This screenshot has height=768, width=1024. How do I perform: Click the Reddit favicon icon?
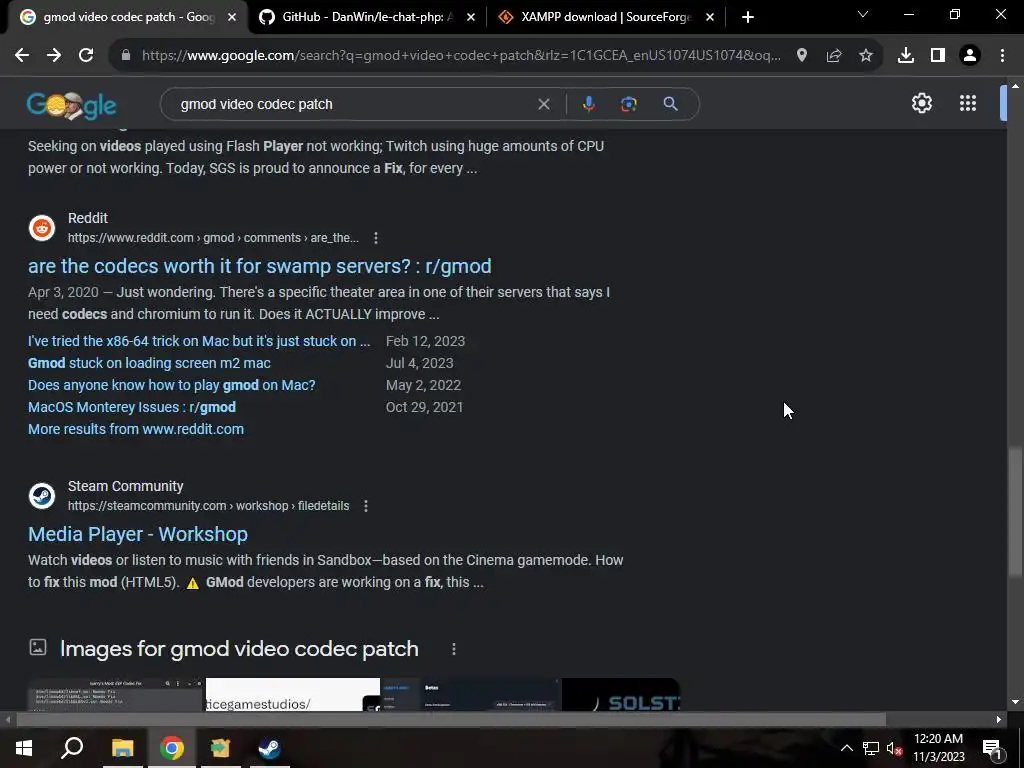42,228
